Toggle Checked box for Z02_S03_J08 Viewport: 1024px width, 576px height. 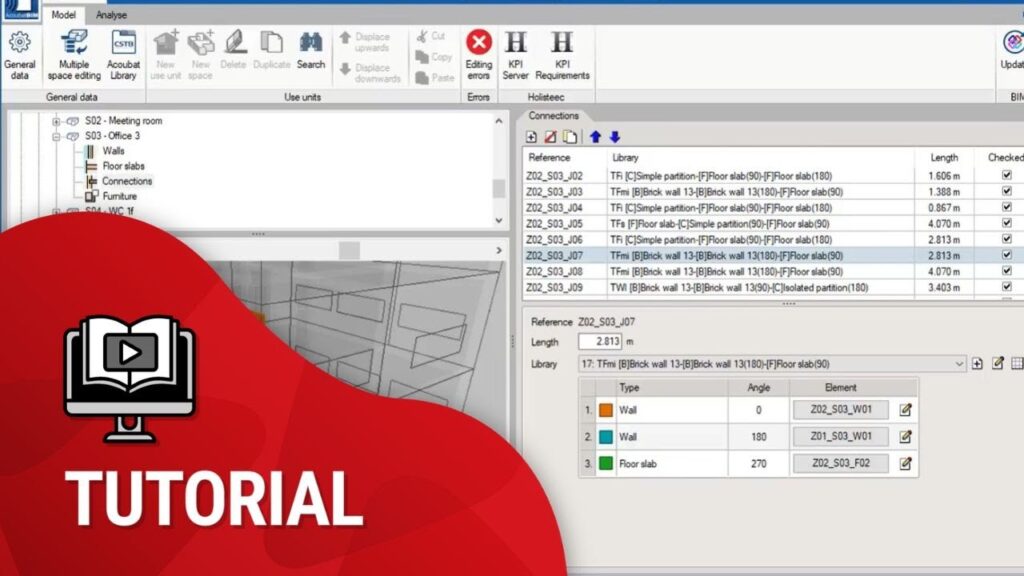click(1006, 271)
